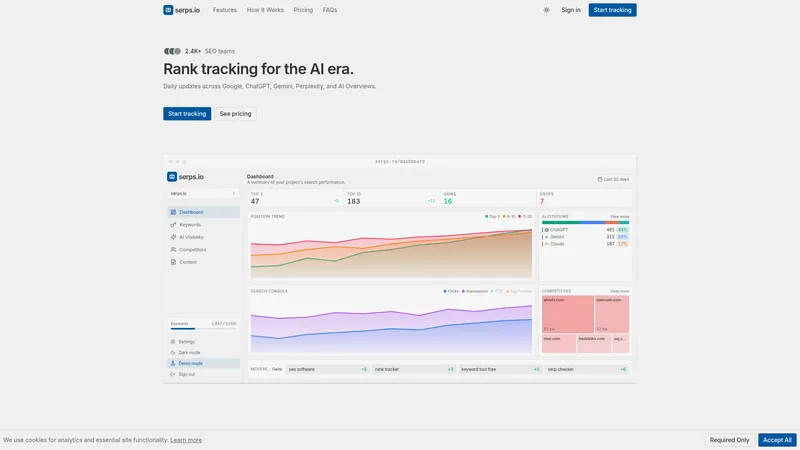Open How It Works in the navigation

click(x=265, y=10)
